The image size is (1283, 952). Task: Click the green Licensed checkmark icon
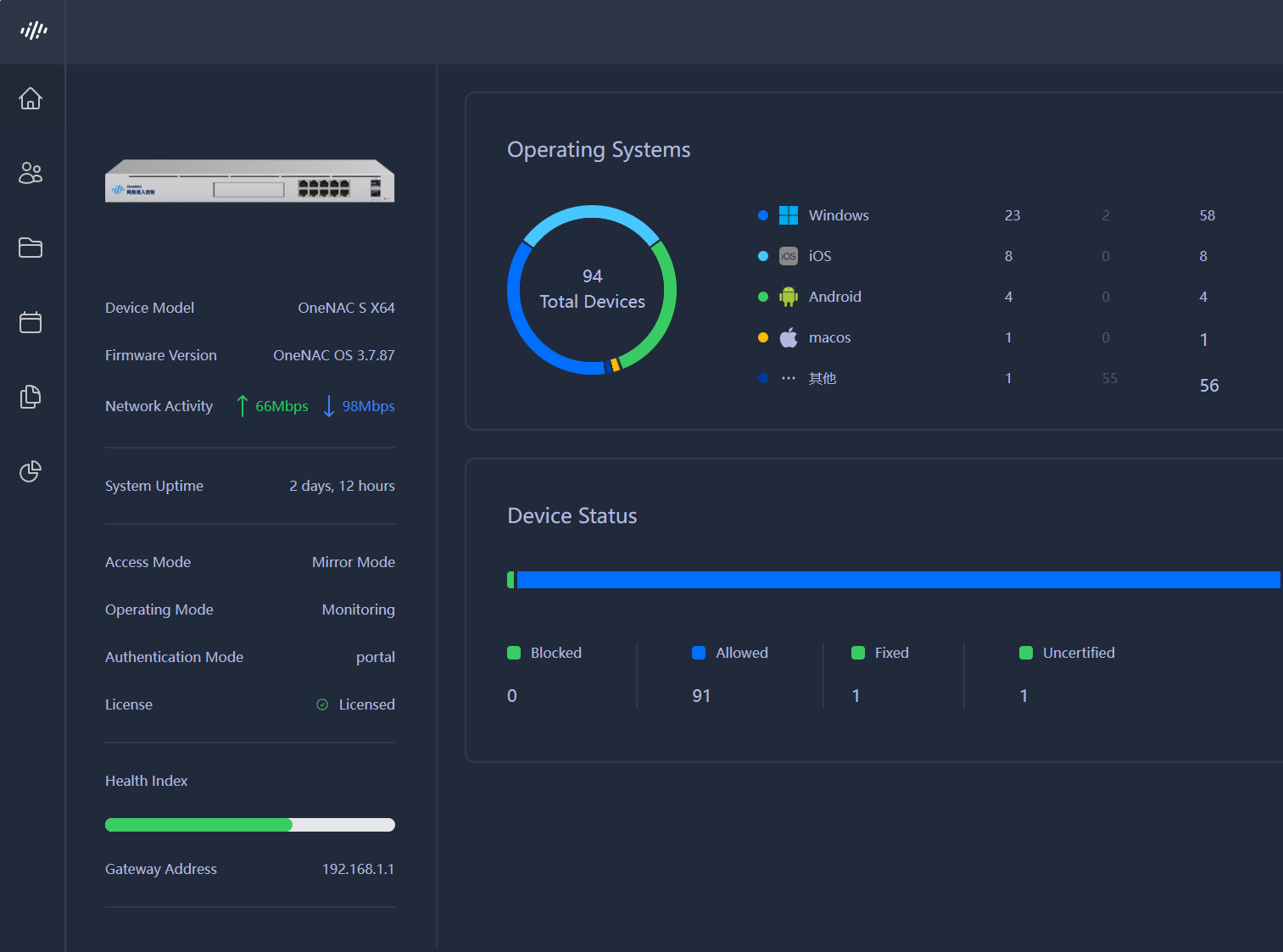click(322, 704)
